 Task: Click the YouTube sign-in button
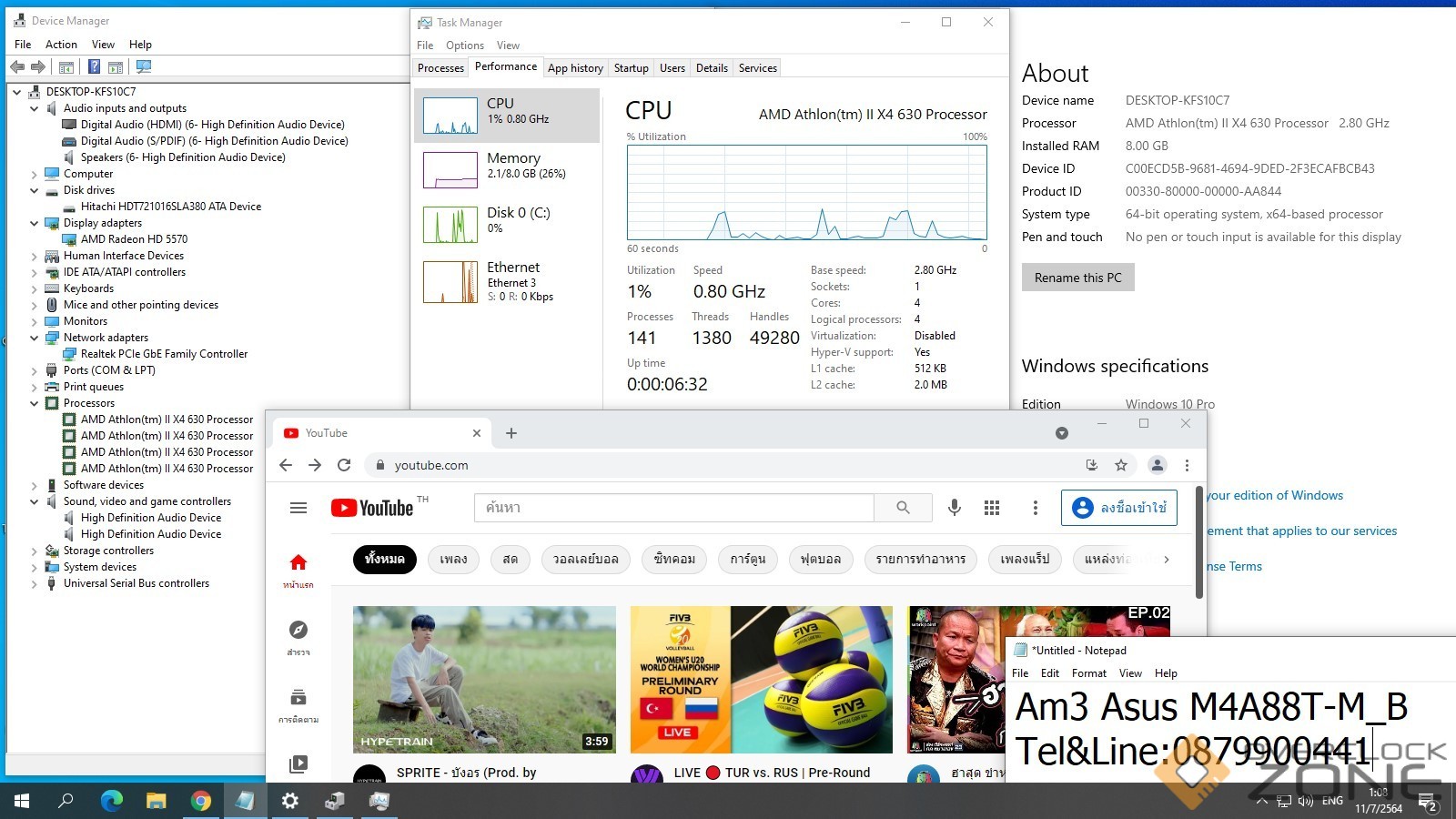coord(1119,508)
